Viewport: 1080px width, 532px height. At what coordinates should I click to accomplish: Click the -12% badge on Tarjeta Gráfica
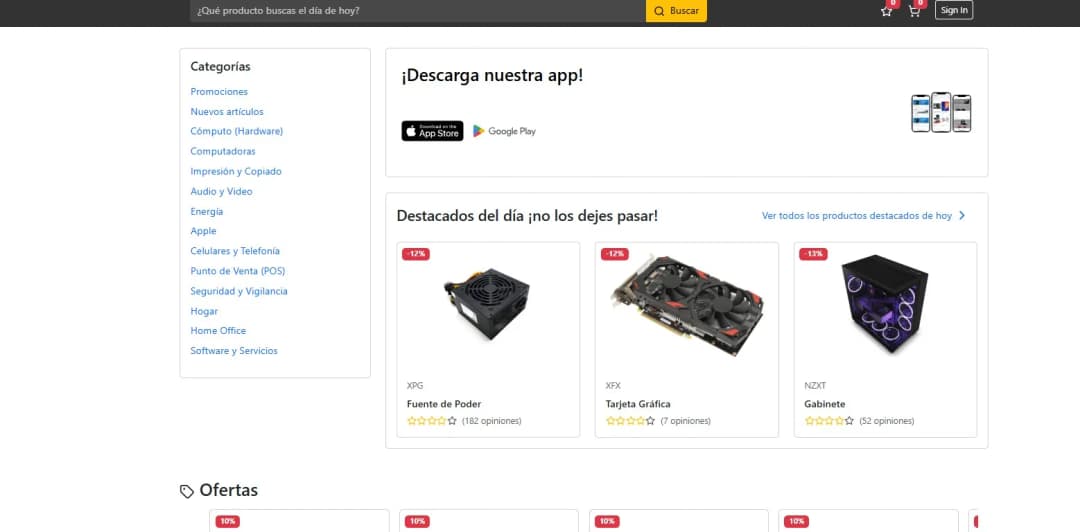click(614, 254)
